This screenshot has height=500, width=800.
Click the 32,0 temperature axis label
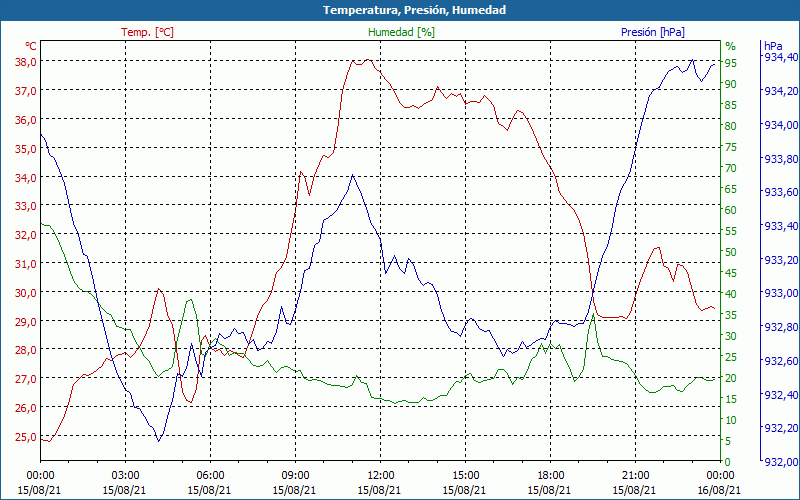pos(26,235)
